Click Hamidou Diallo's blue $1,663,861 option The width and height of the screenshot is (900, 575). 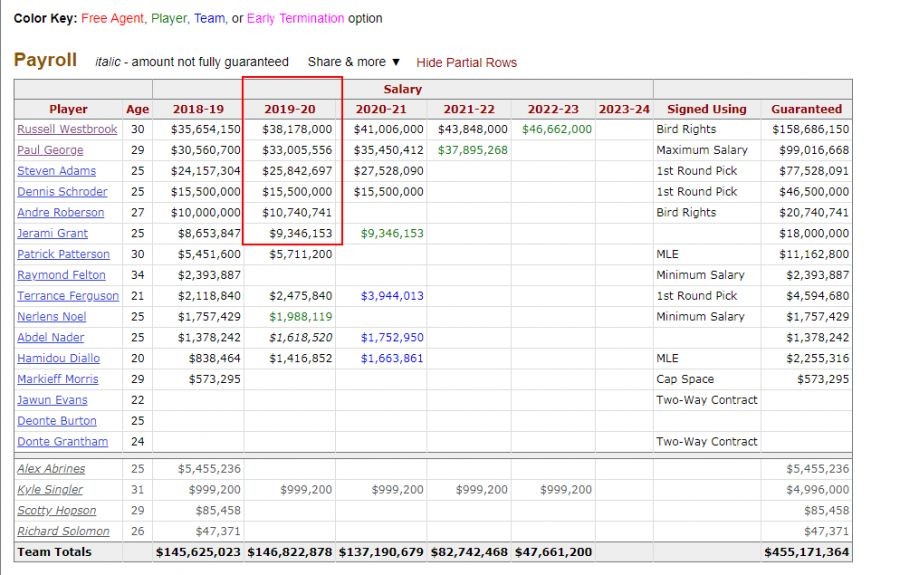(x=392, y=358)
